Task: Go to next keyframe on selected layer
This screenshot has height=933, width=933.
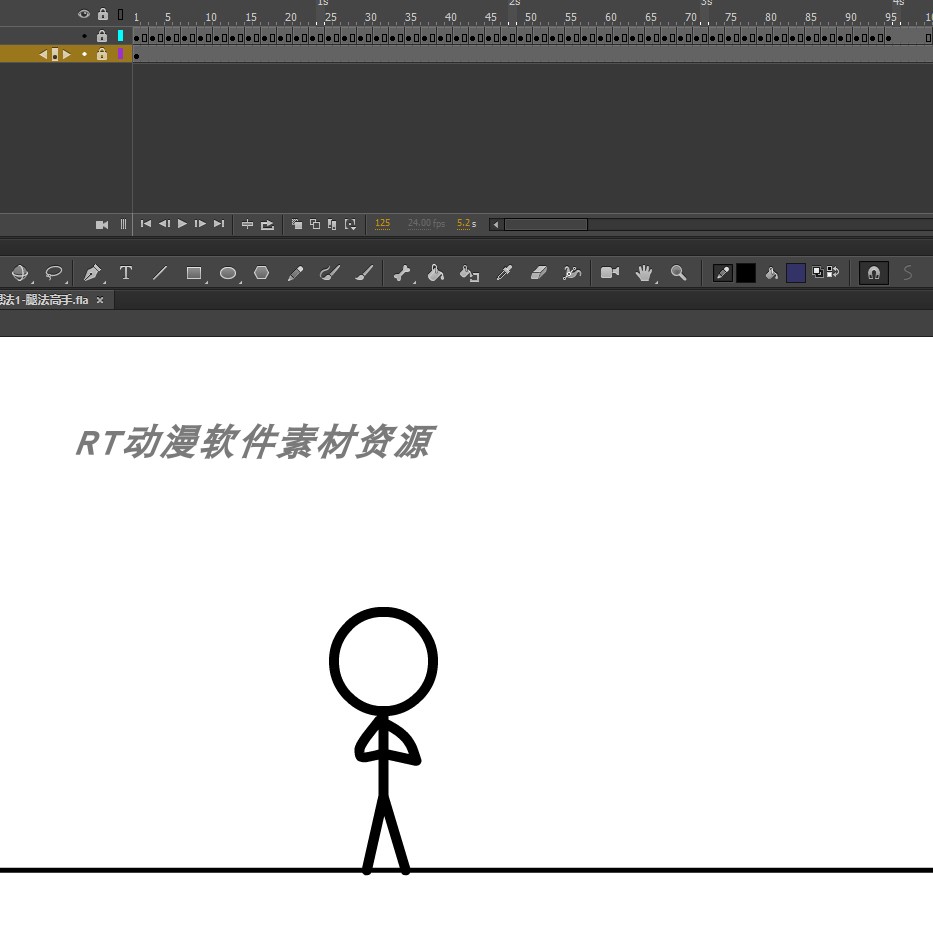Action: (x=67, y=55)
